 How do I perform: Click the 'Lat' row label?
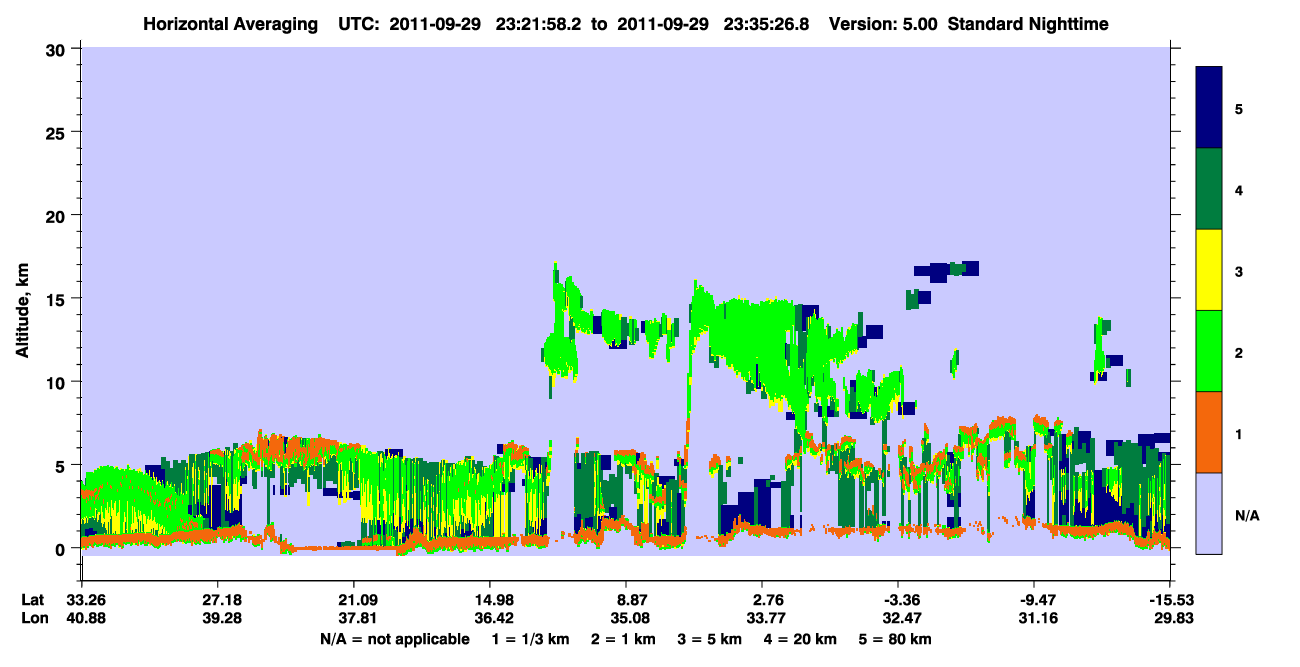(32, 600)
